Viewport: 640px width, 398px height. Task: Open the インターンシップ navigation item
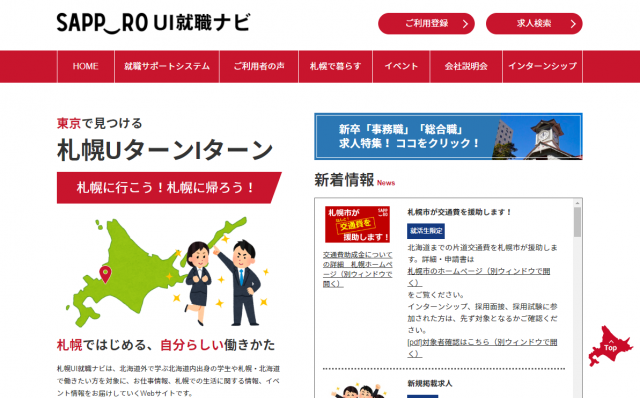(x=542, y=66)
